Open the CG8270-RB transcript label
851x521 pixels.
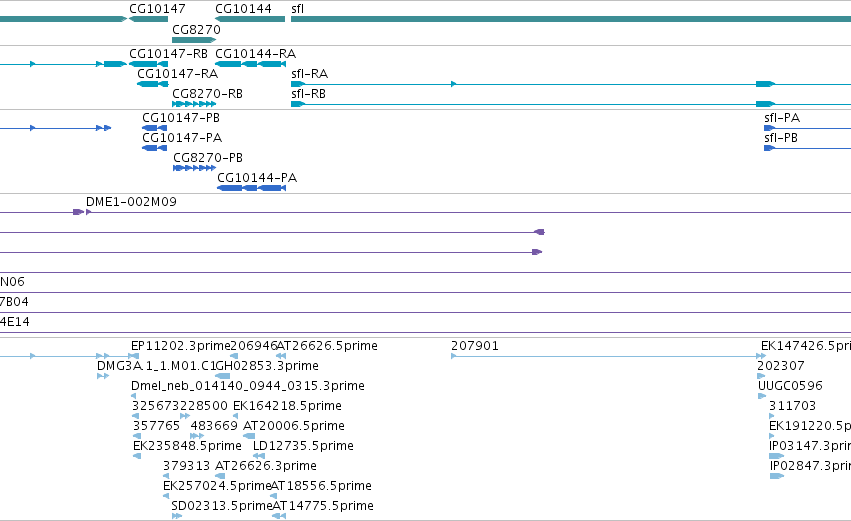point(207,94)
